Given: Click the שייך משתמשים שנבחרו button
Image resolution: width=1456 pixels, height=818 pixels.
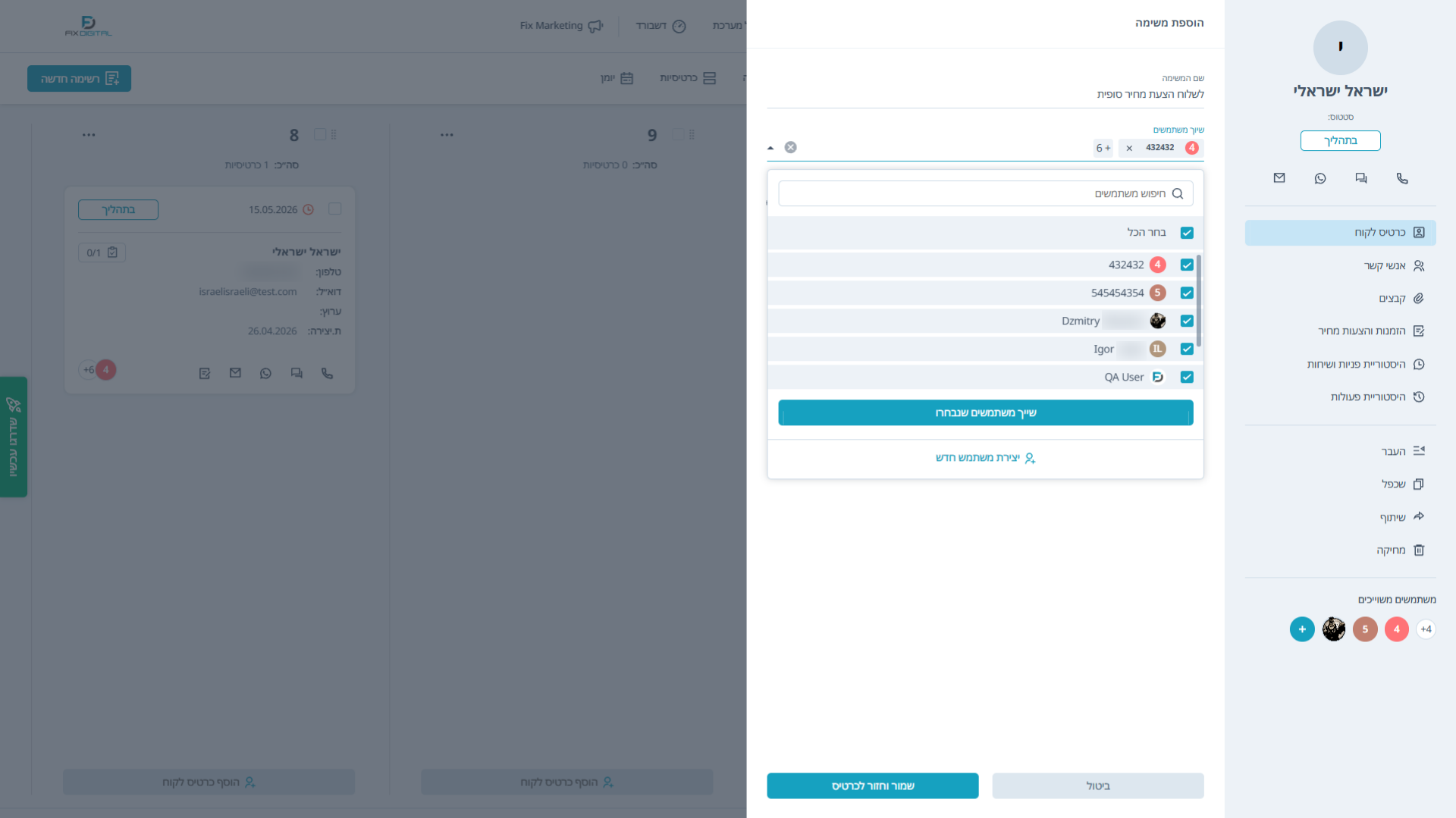Looking at the screenshot, I should click(x=986, y=412).
